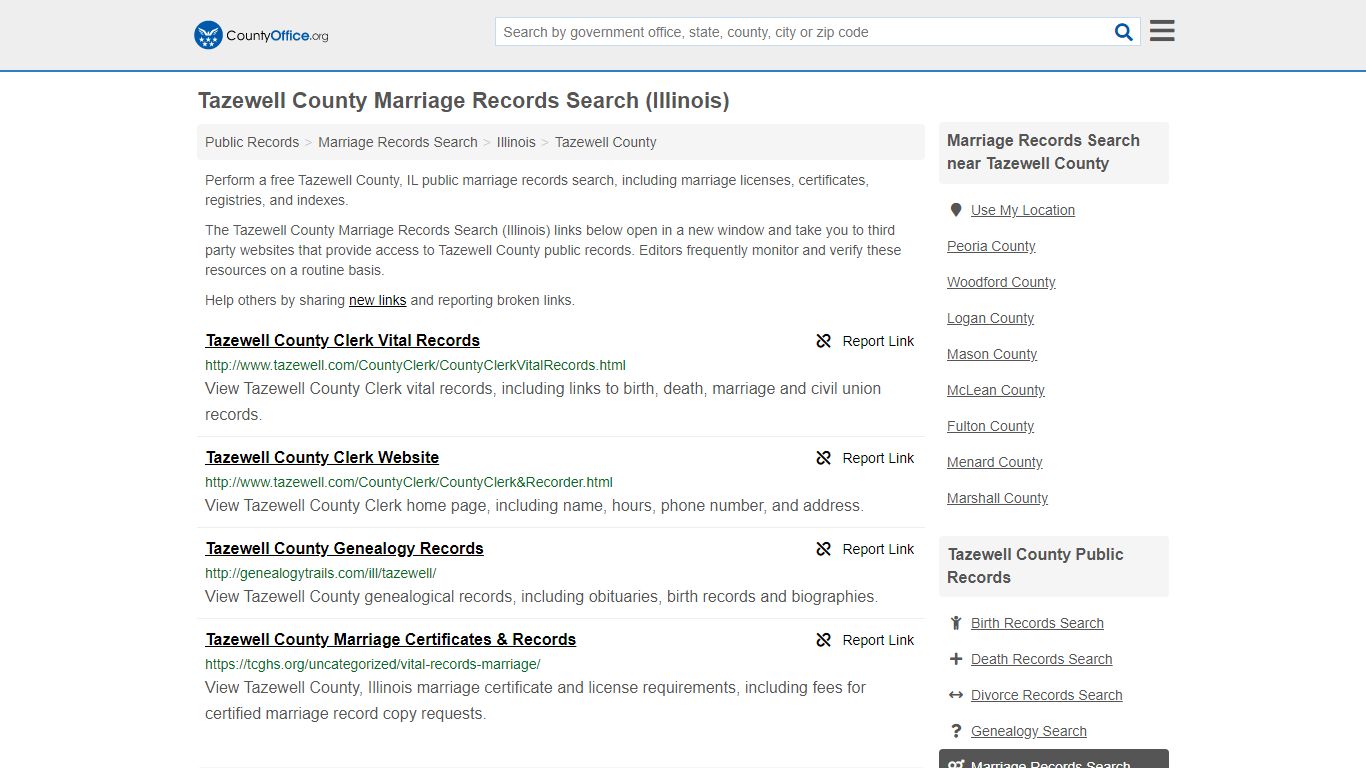Open the Illinois breadcrumb link
1366x768 pixels.
coord(516,142)
